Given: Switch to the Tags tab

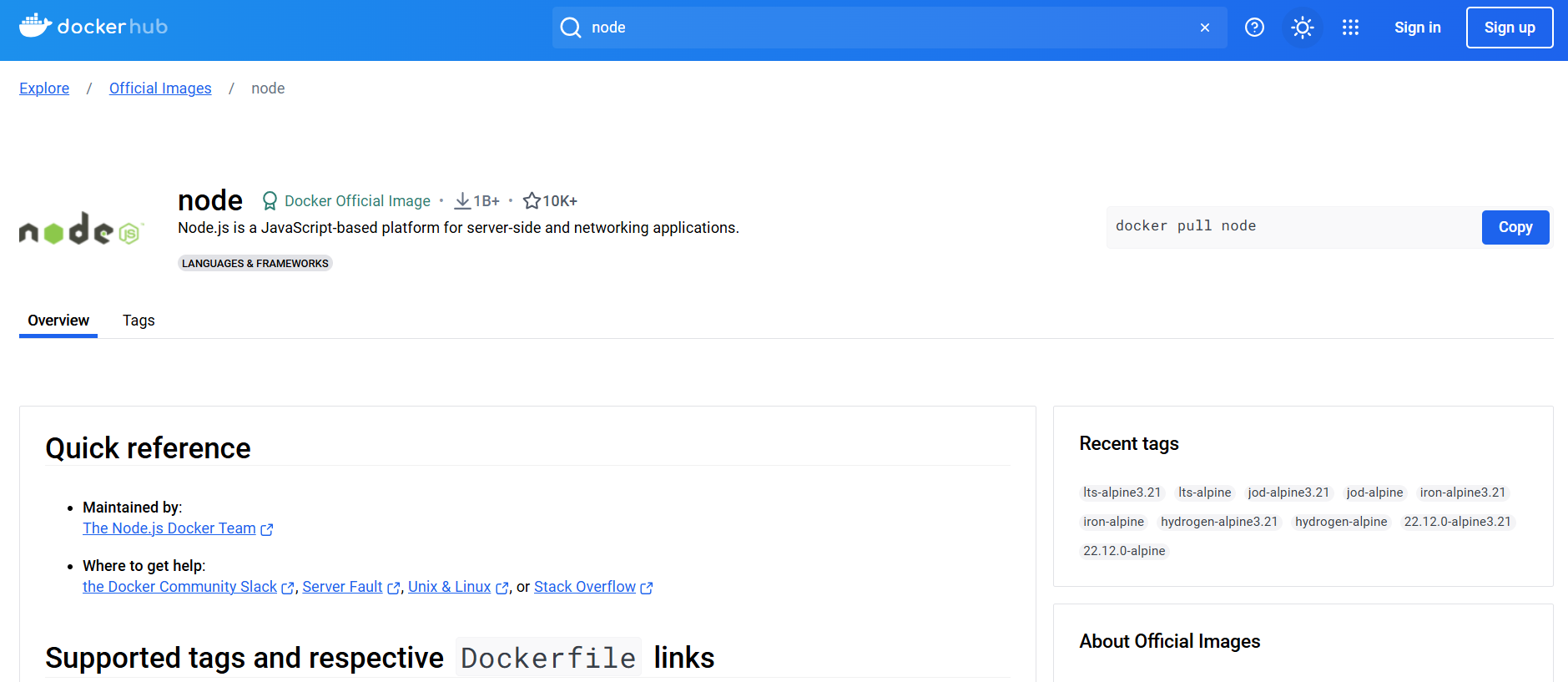Looking at the screenshot, I should 139,321.
